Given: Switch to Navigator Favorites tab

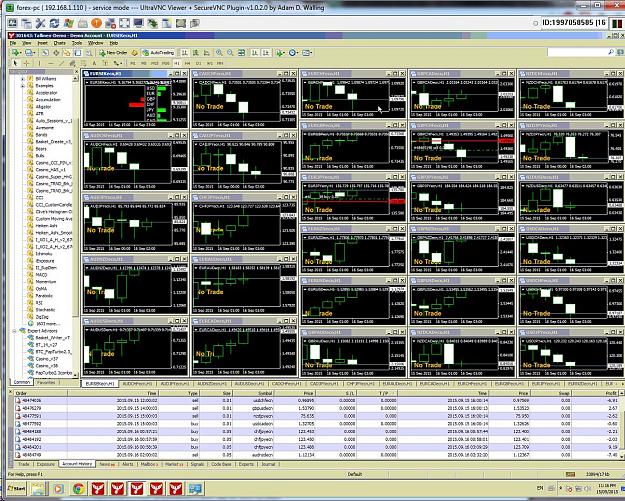Looking at the screenshot, I should point(45,382).
